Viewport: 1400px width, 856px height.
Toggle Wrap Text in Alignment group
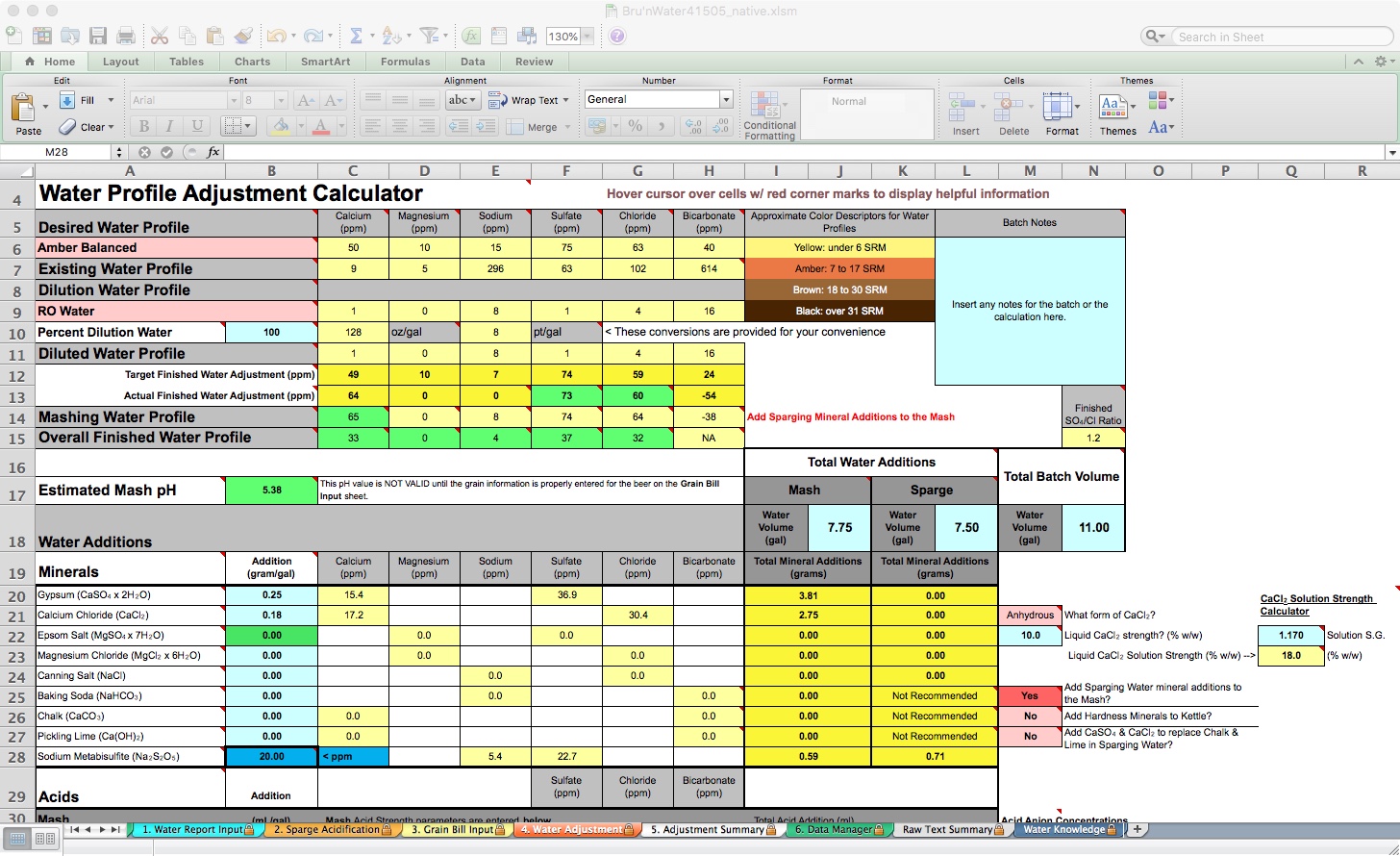pos(527,100)
